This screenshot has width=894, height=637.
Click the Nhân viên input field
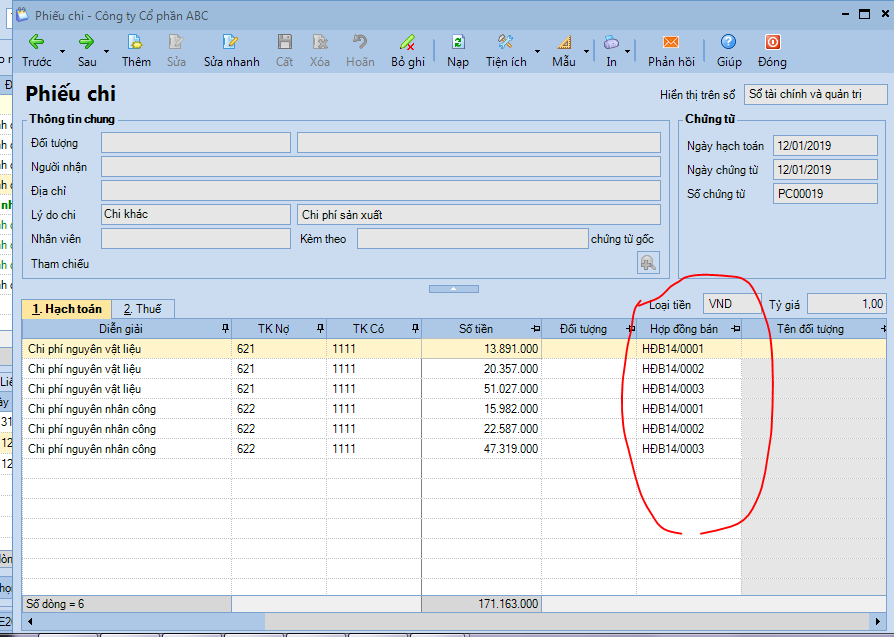pyautogui.click(x=196, y=238)
